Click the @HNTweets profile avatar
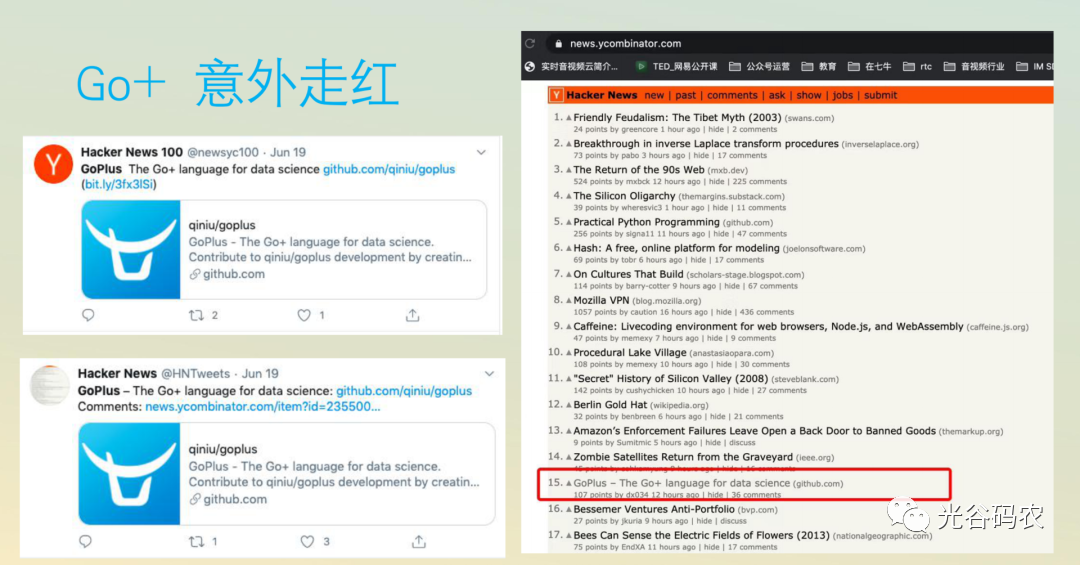The height and width of the screenshot is (565, 1080). (x=50, y=385)
